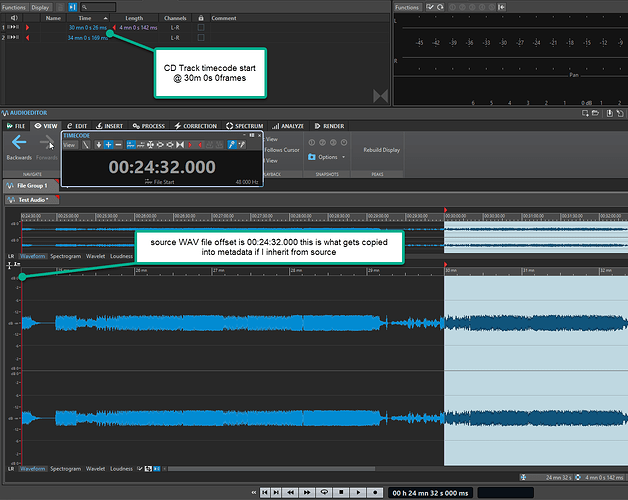628x500 pixels.
Task: Jump to end with transport button
Action: point(276,492)
